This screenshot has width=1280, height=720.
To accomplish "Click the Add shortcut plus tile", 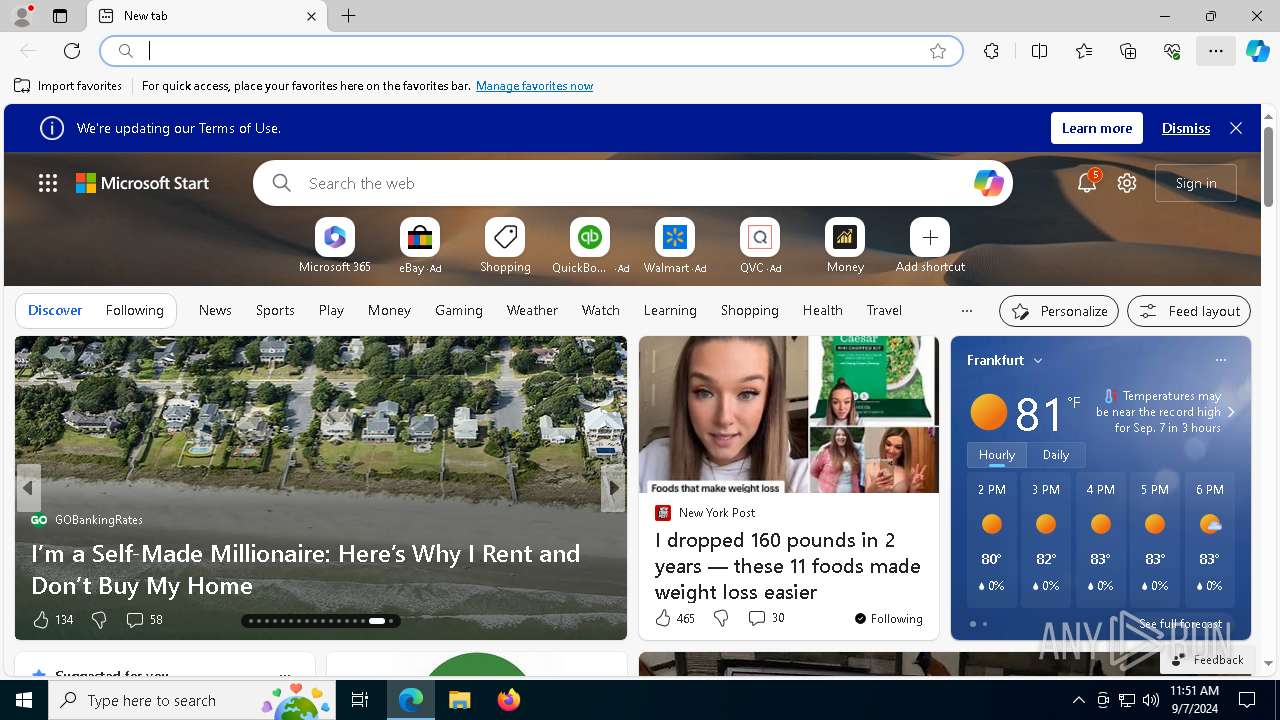I will click(x=930, y=245).
